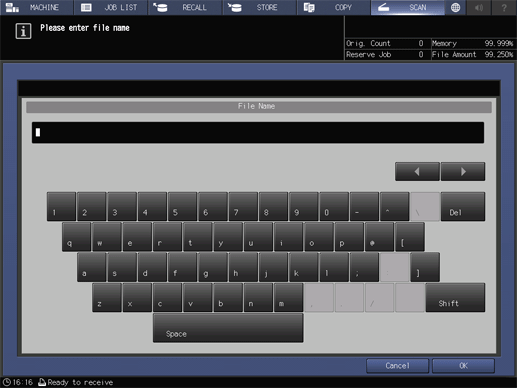Open the JOB LIST tab
Viewport: 517px width, 388px height.
111,7
